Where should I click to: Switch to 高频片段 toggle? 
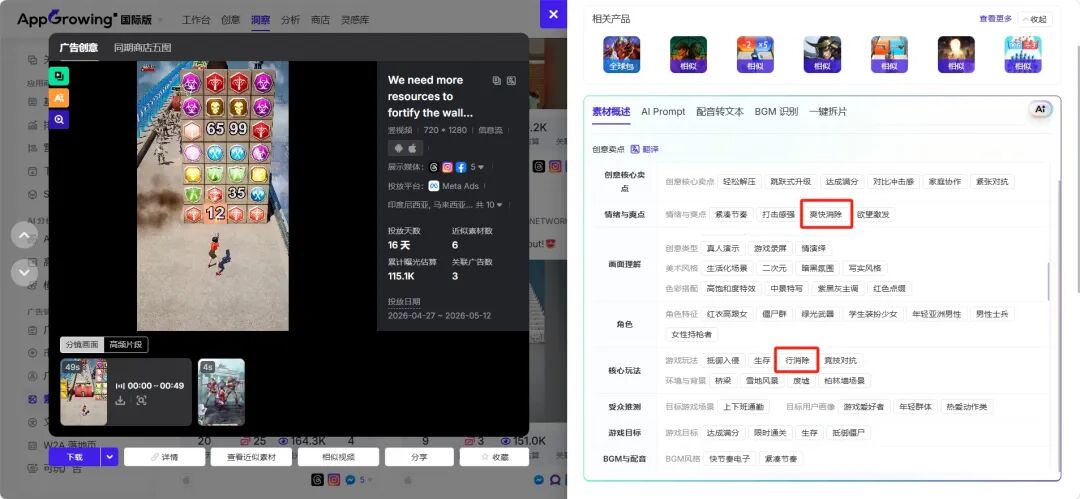pyautogui.click(x=126, y=345)
